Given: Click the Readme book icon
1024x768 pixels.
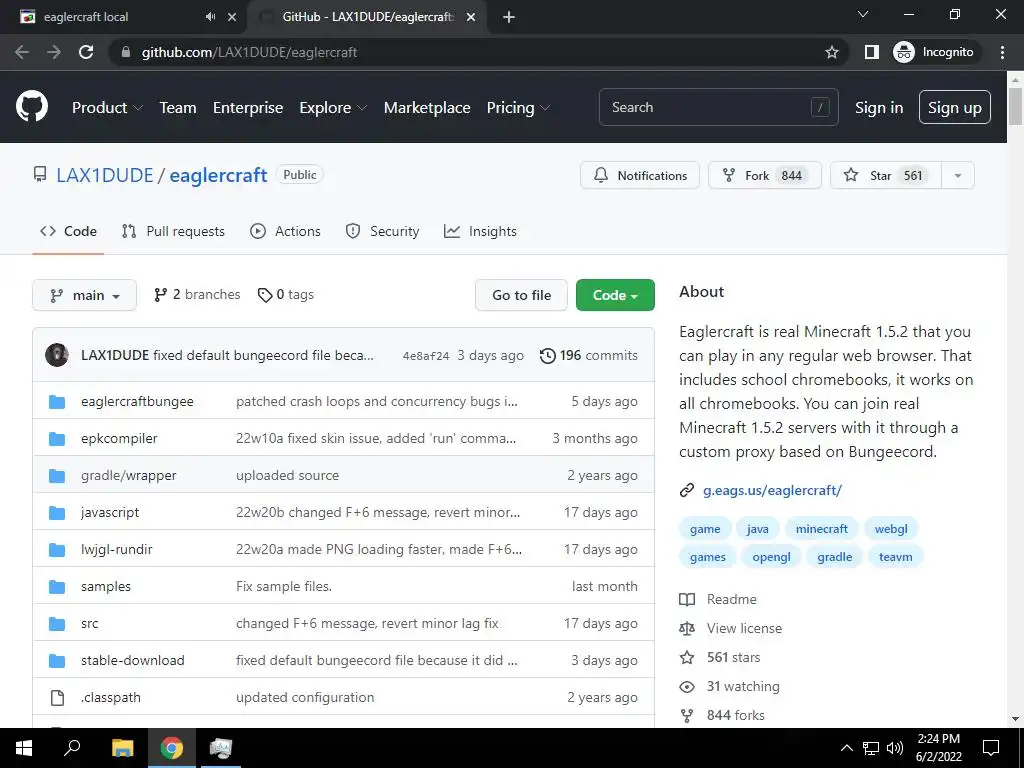Looking at the screenshot, I should pyautogui.click(x=687, y=600).
